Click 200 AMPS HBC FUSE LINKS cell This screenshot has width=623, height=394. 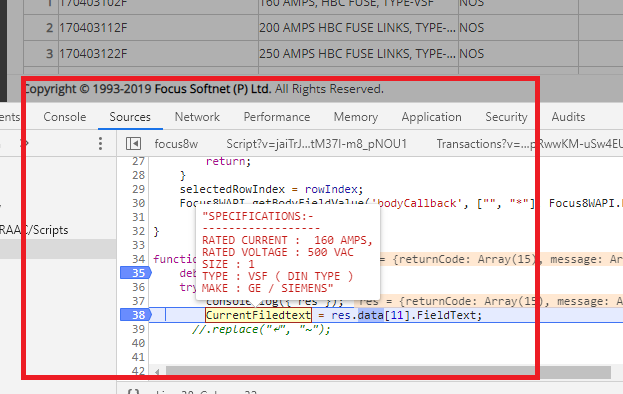[358, 28]
